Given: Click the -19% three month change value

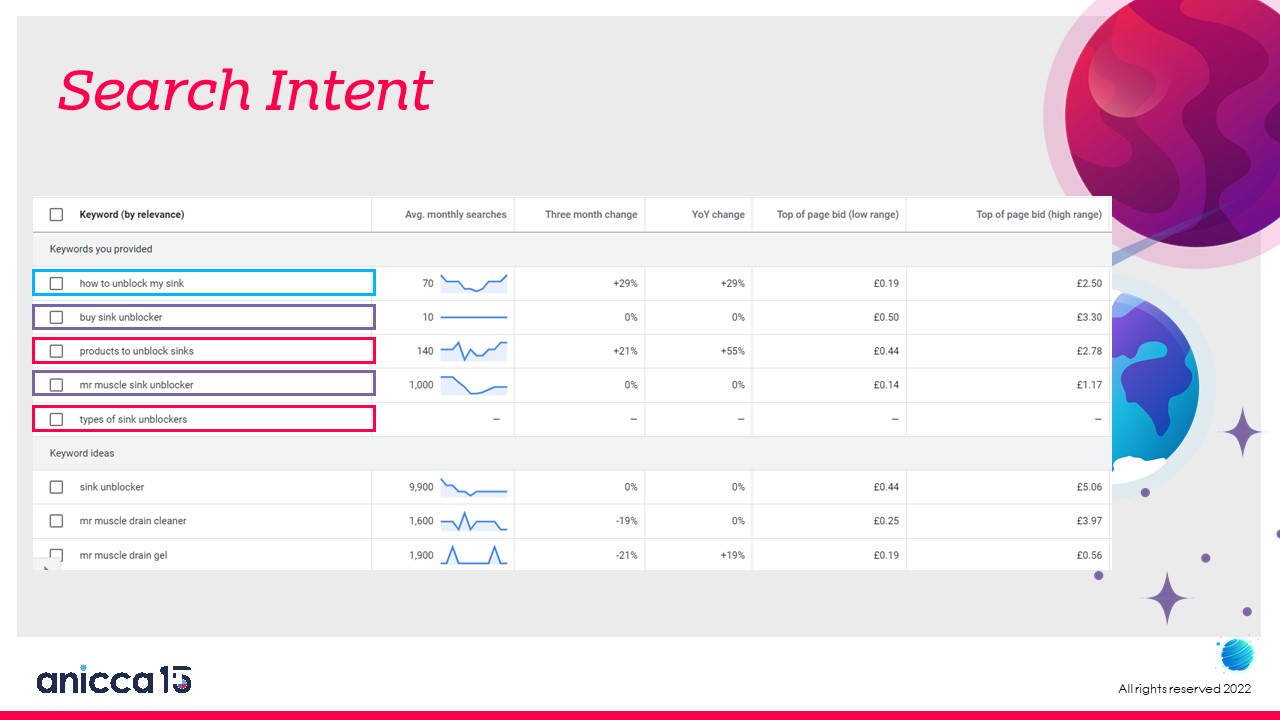Looking at the screenshot, I should [x=626, y=521].
